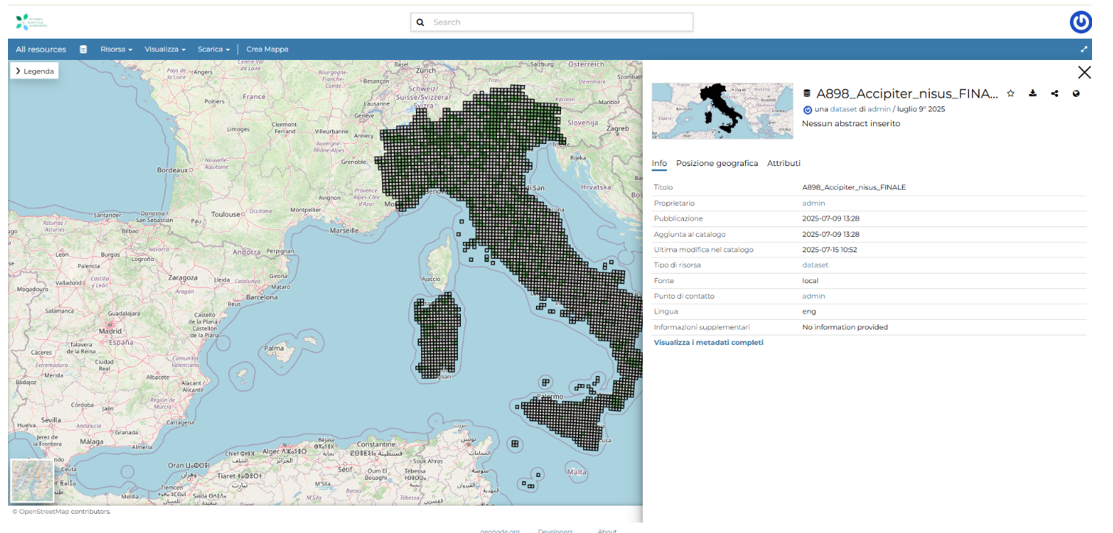
Task: Expand the Legenda panel
Action: point(34,71)
